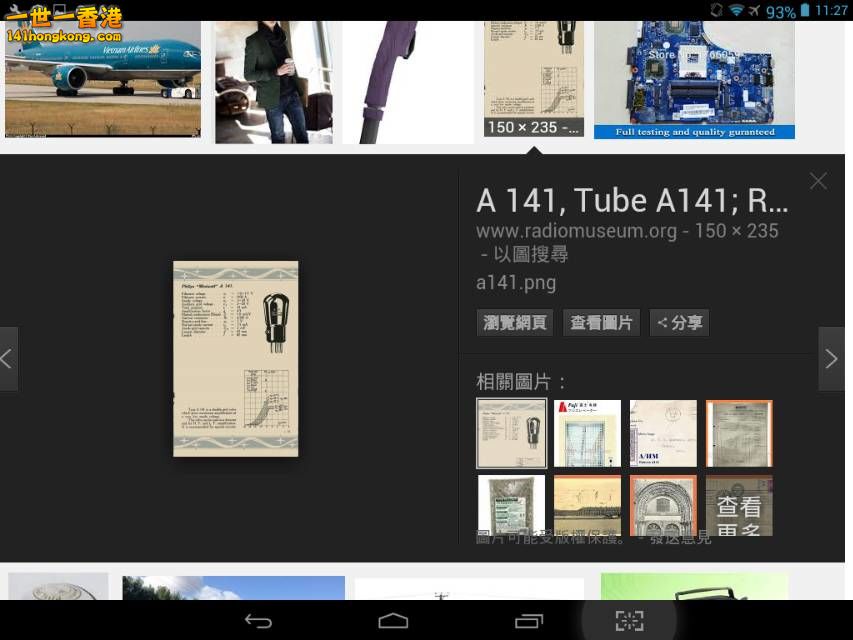Viewport: 853px width, 640px height.
Task: Click the 查看圖片 button
Action: coord(601,323)
